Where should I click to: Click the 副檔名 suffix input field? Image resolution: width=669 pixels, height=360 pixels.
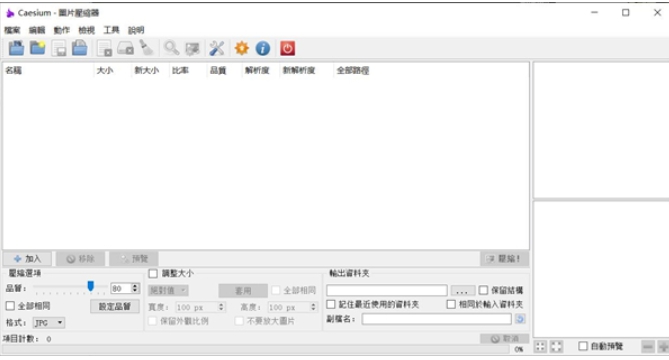[x=436, y=319]
